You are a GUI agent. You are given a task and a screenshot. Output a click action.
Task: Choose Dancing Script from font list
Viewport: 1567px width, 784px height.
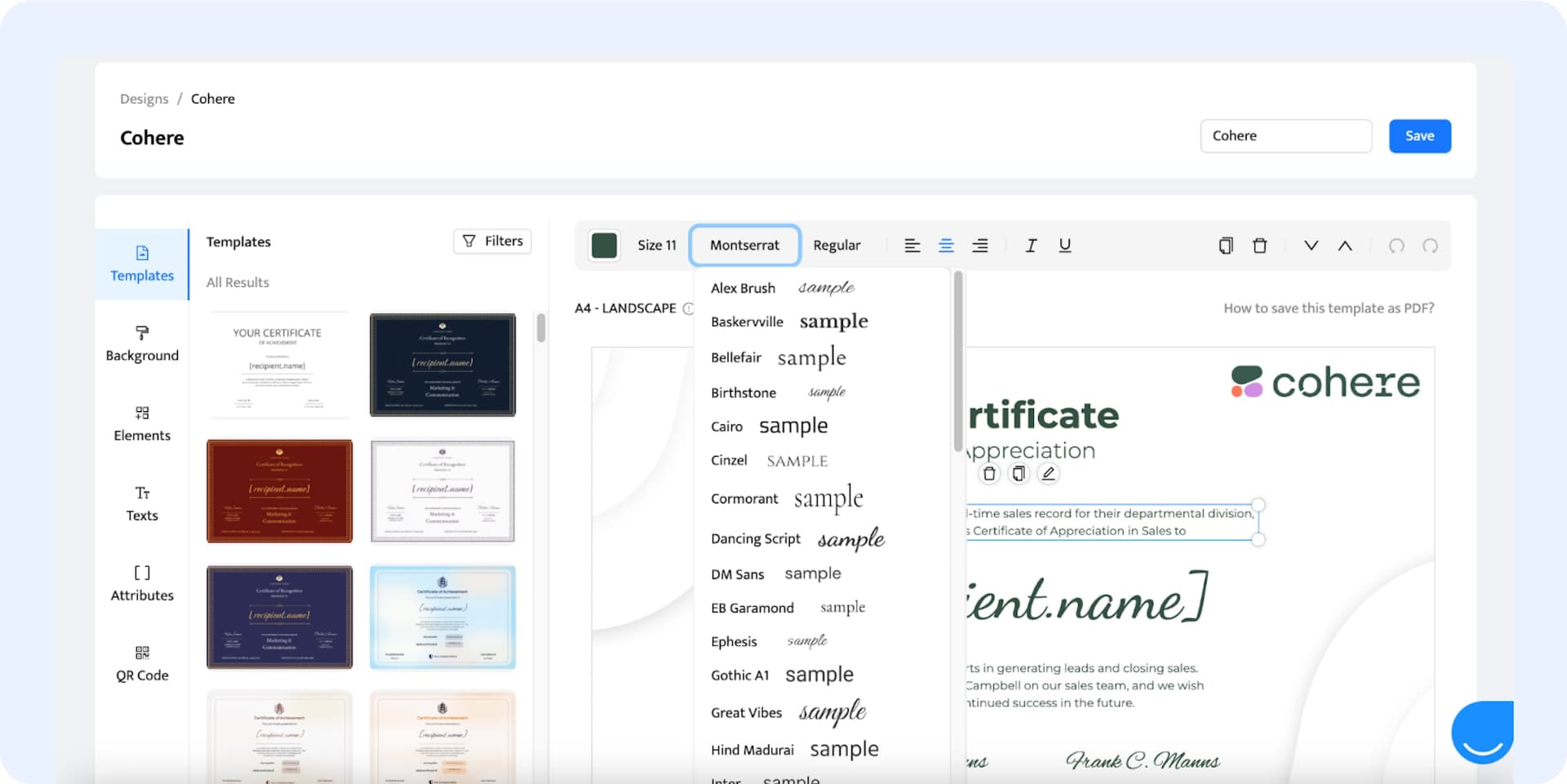(756, 538)
